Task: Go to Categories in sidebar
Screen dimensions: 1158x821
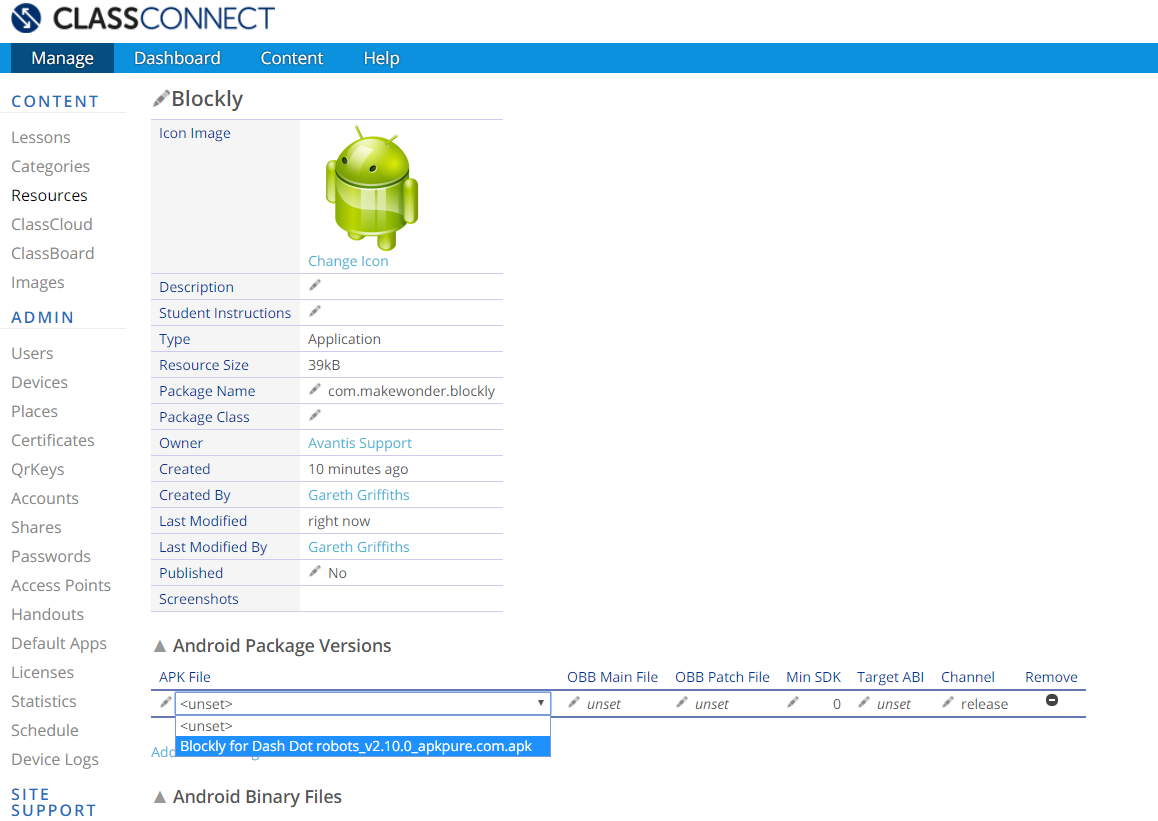Action: coord(50,167)
